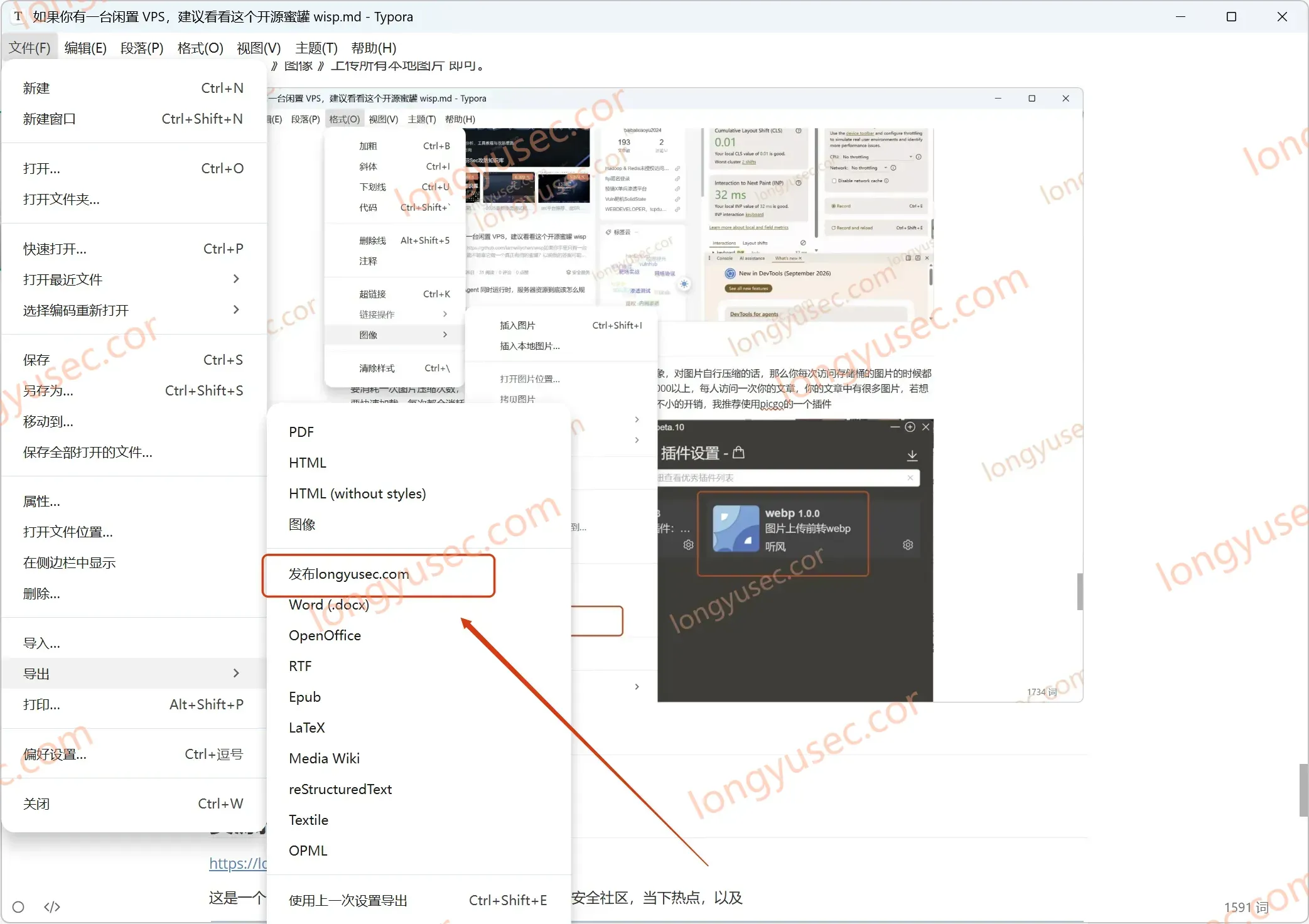1309x924 pixels.
Task: Click the main window vertical scrollbar thumb
Action: [x=1303, y=790]
